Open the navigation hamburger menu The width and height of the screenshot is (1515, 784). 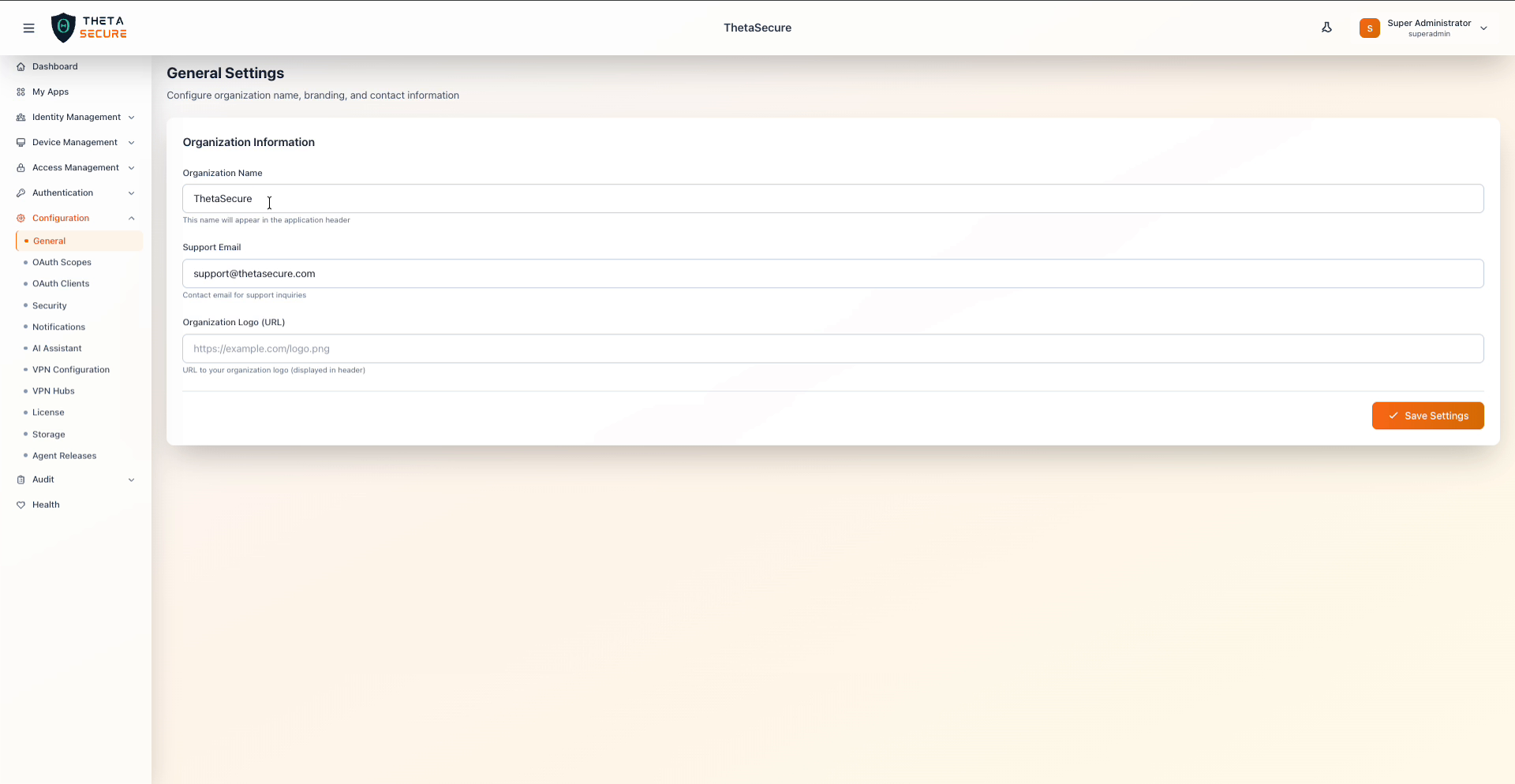coord(29,28)
